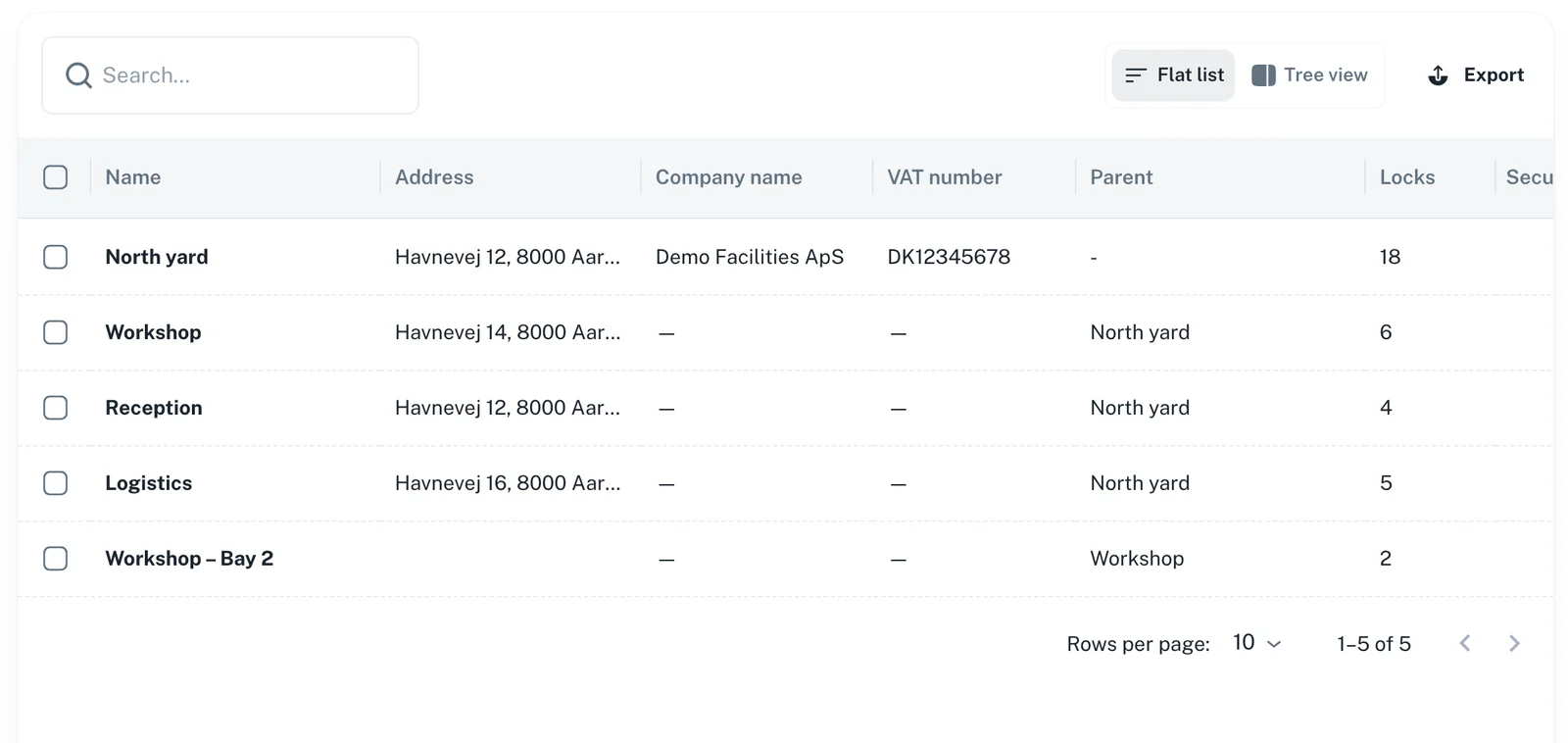The image size is (1568, 743).
Task: Click the Address column header
Action: 434,177
